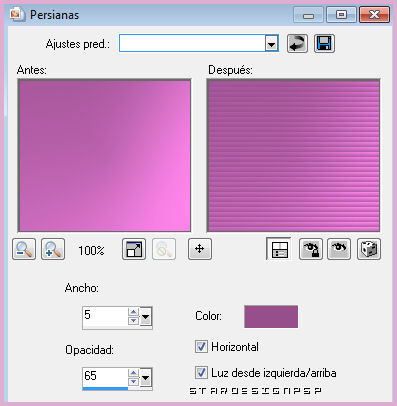Save preset with the floppy disk icon

[x=324, y=44]
